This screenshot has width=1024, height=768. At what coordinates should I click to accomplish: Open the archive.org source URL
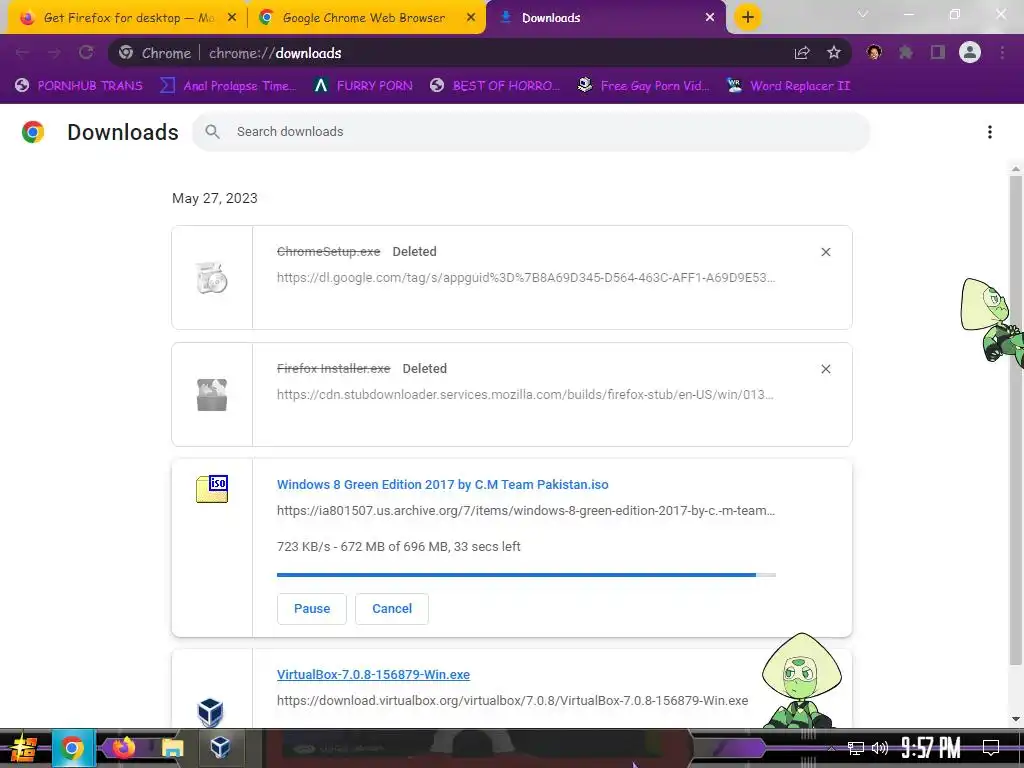(526, 511)
